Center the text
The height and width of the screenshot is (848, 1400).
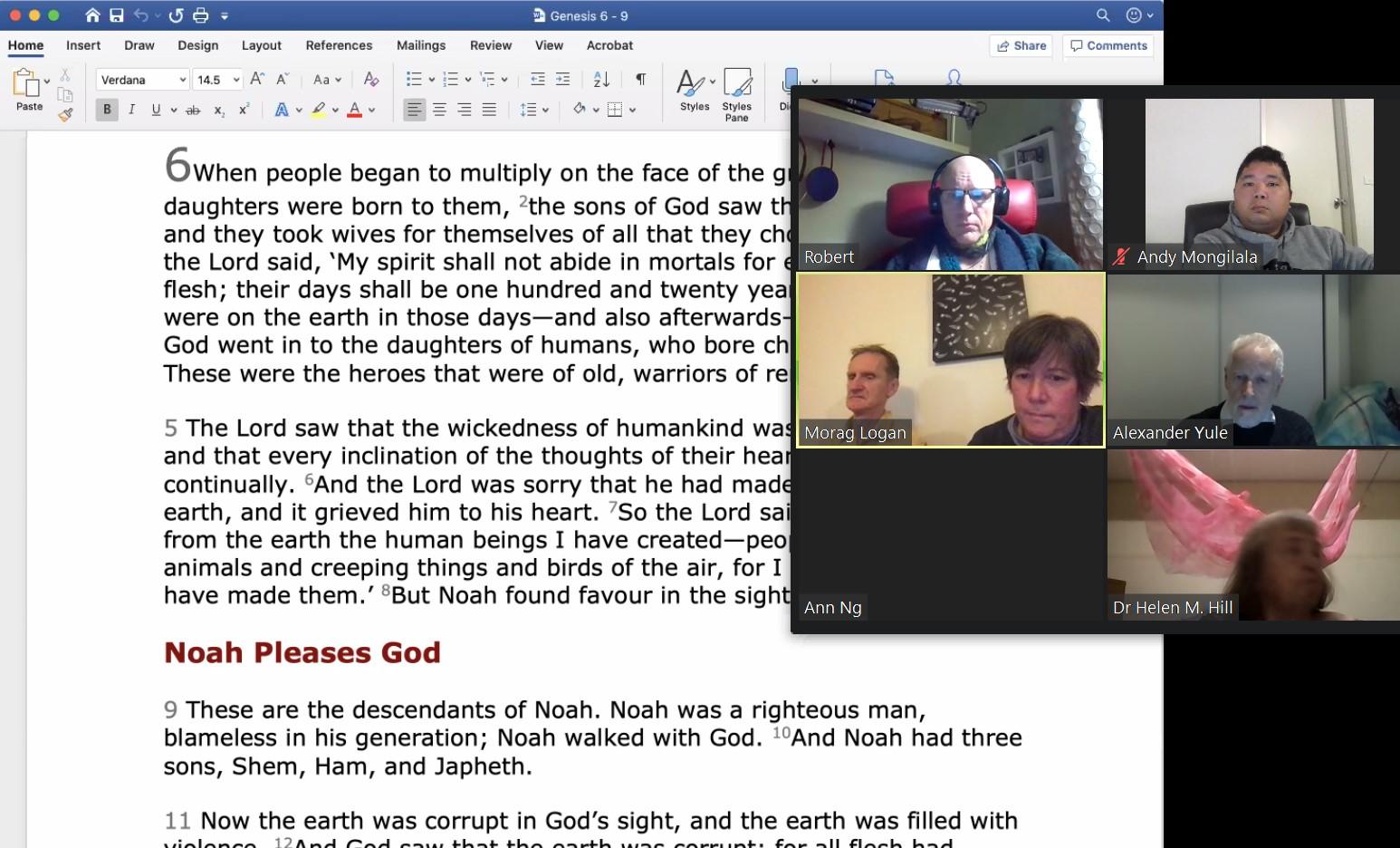(x=439, y=110)
